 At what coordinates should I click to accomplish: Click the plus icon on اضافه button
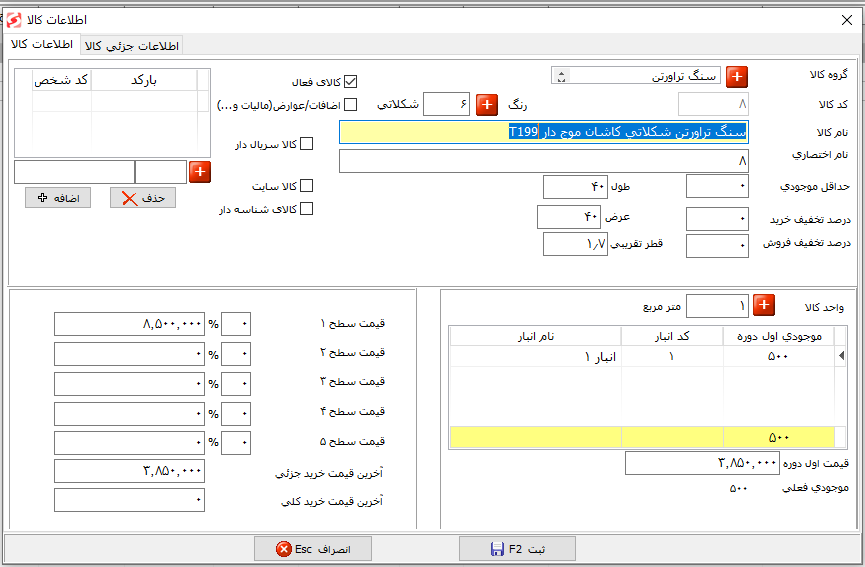(42, 197)
